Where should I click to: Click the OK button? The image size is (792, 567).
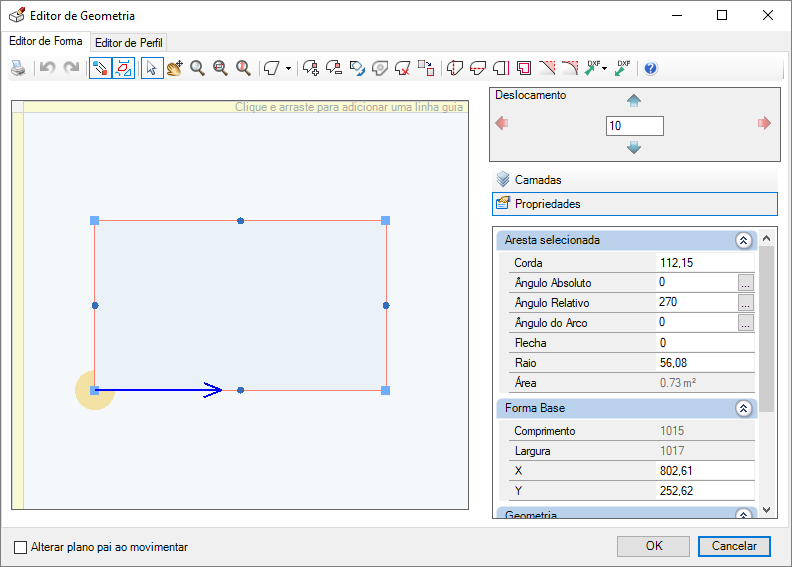click(654, 546)
